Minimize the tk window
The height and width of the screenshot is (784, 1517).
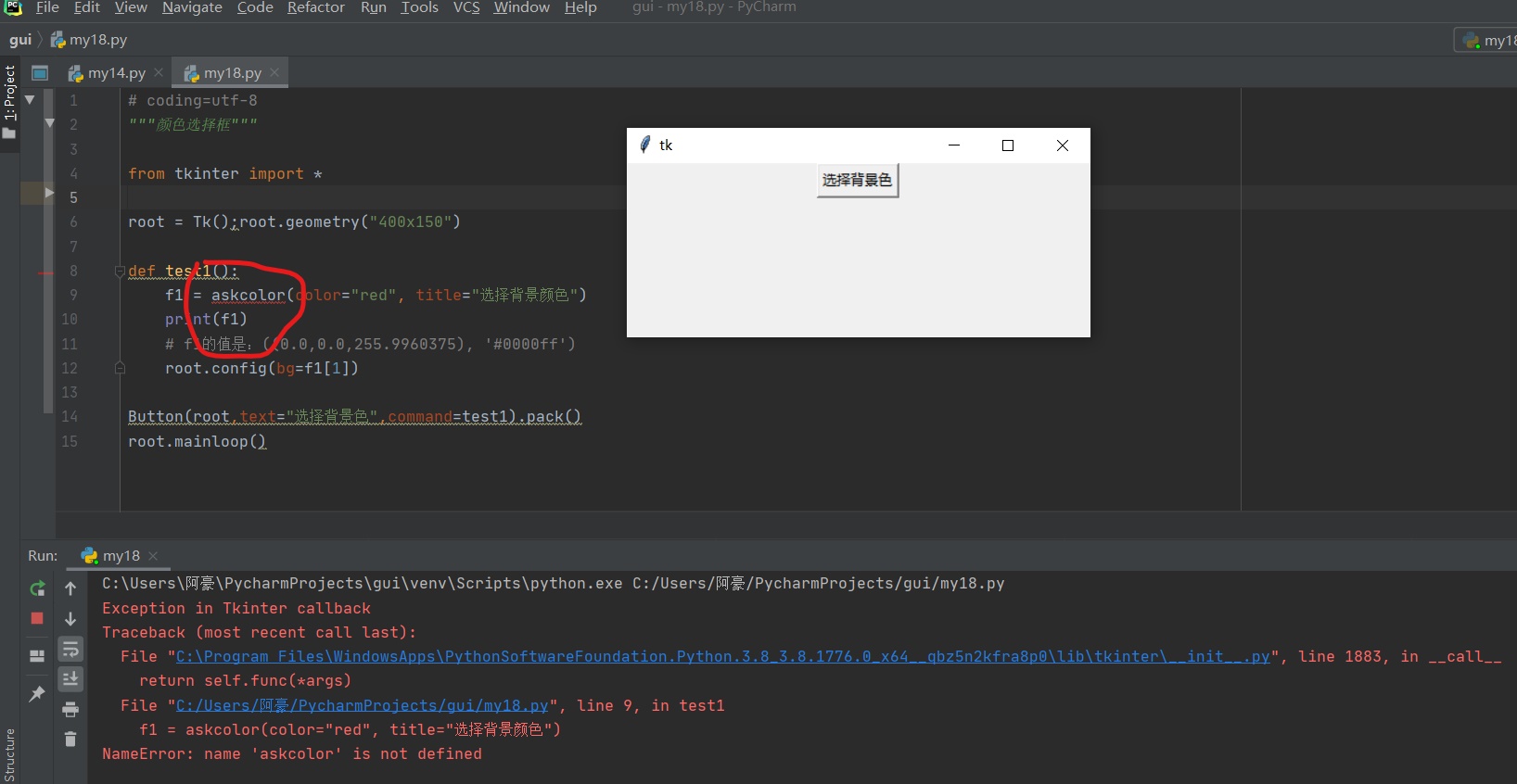point(954,145)
